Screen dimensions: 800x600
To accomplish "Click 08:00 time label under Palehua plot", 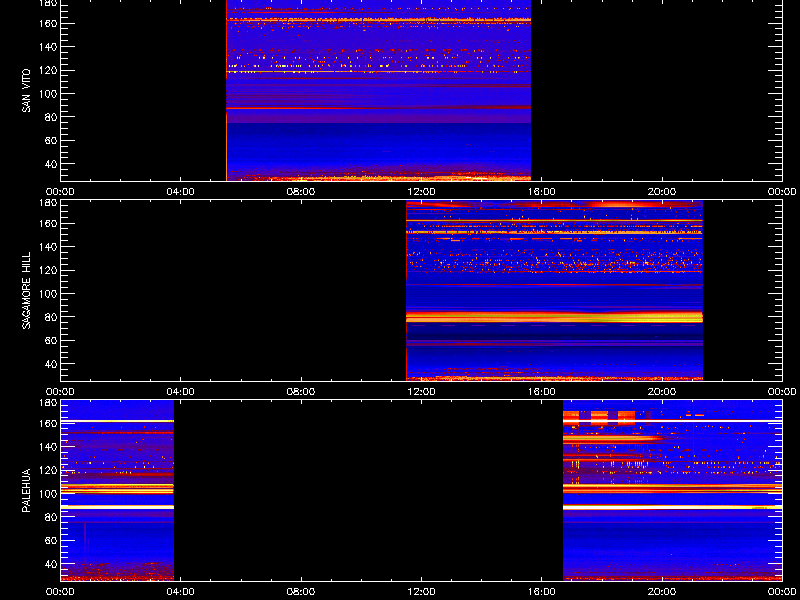I will pos(301,592).
